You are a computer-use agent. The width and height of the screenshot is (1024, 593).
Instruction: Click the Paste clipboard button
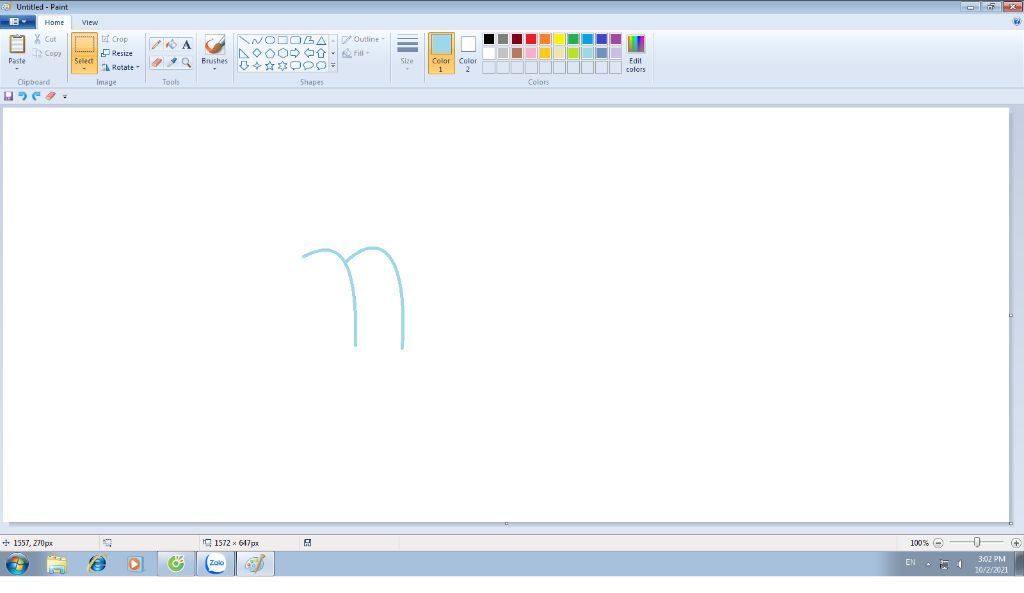[17, 46]
